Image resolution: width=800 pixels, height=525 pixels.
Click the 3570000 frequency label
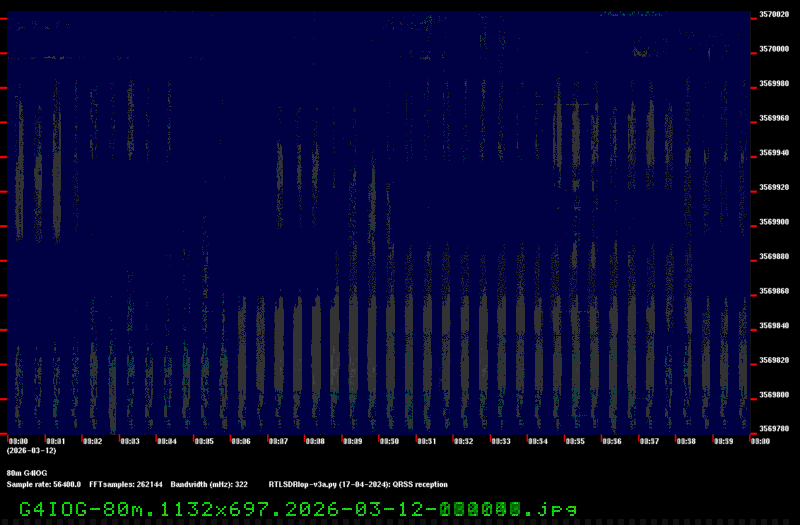coord(774,49)
